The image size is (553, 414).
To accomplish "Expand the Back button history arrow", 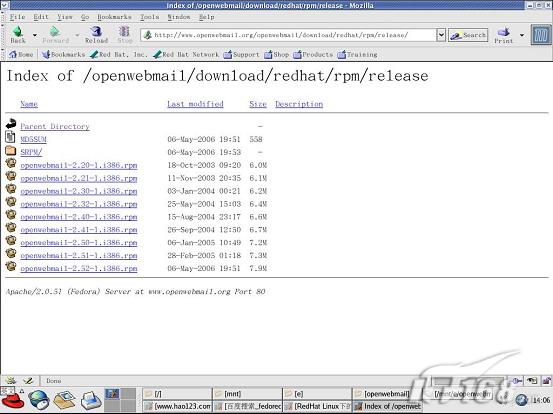I will 35,35.
